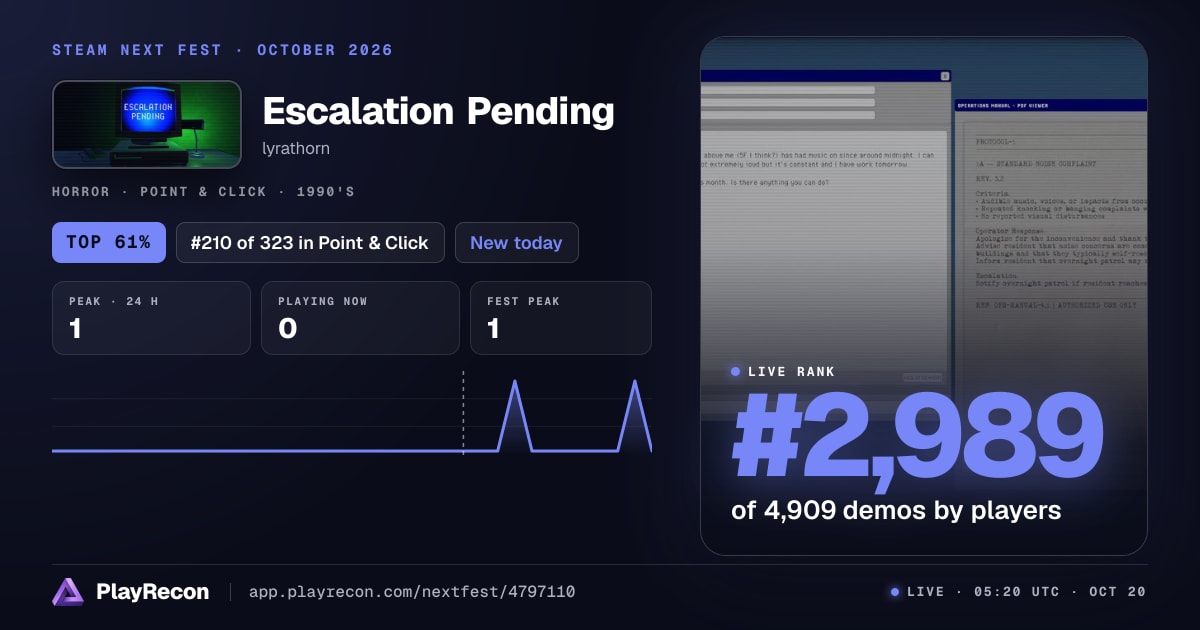Click the Horror · Point & Click · 1990's tags line
This screenshot has width=1200, height=630.
click(x=203, y=192)
